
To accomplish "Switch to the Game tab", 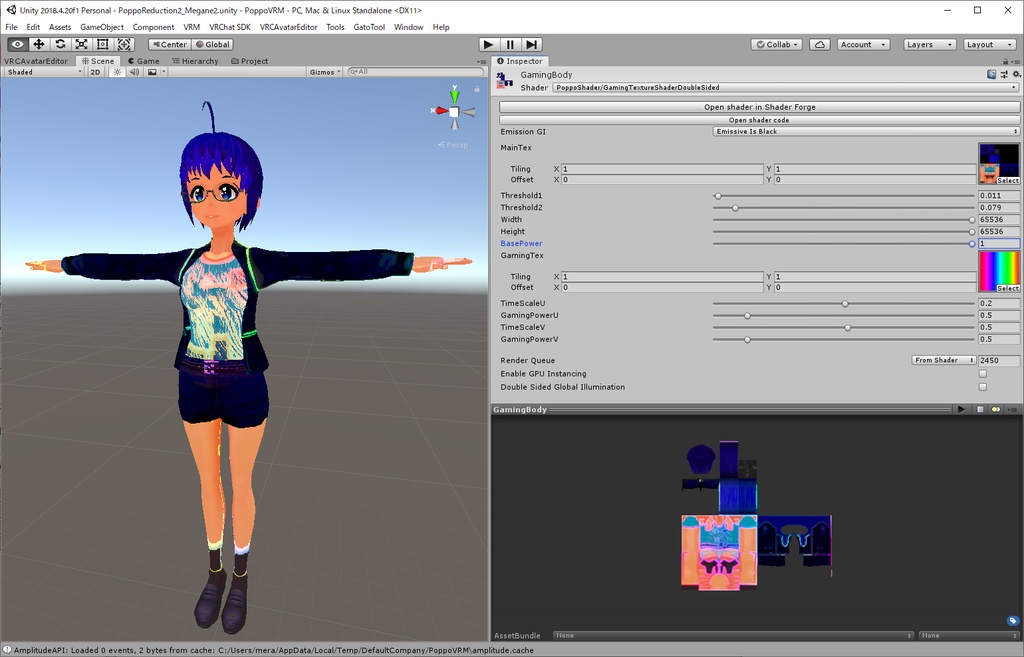I will coord(144,61).
